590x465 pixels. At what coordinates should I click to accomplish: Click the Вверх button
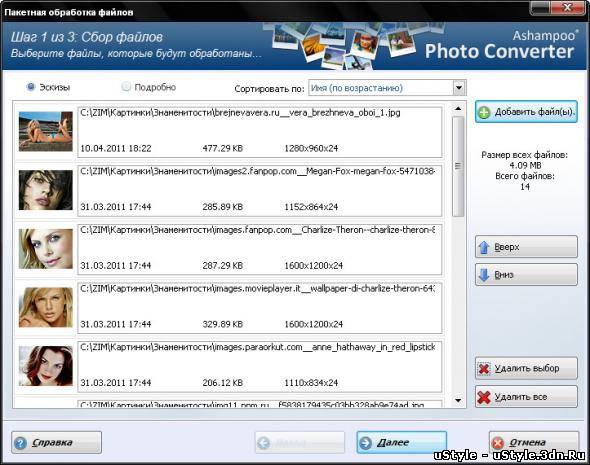tap(526, 247)
